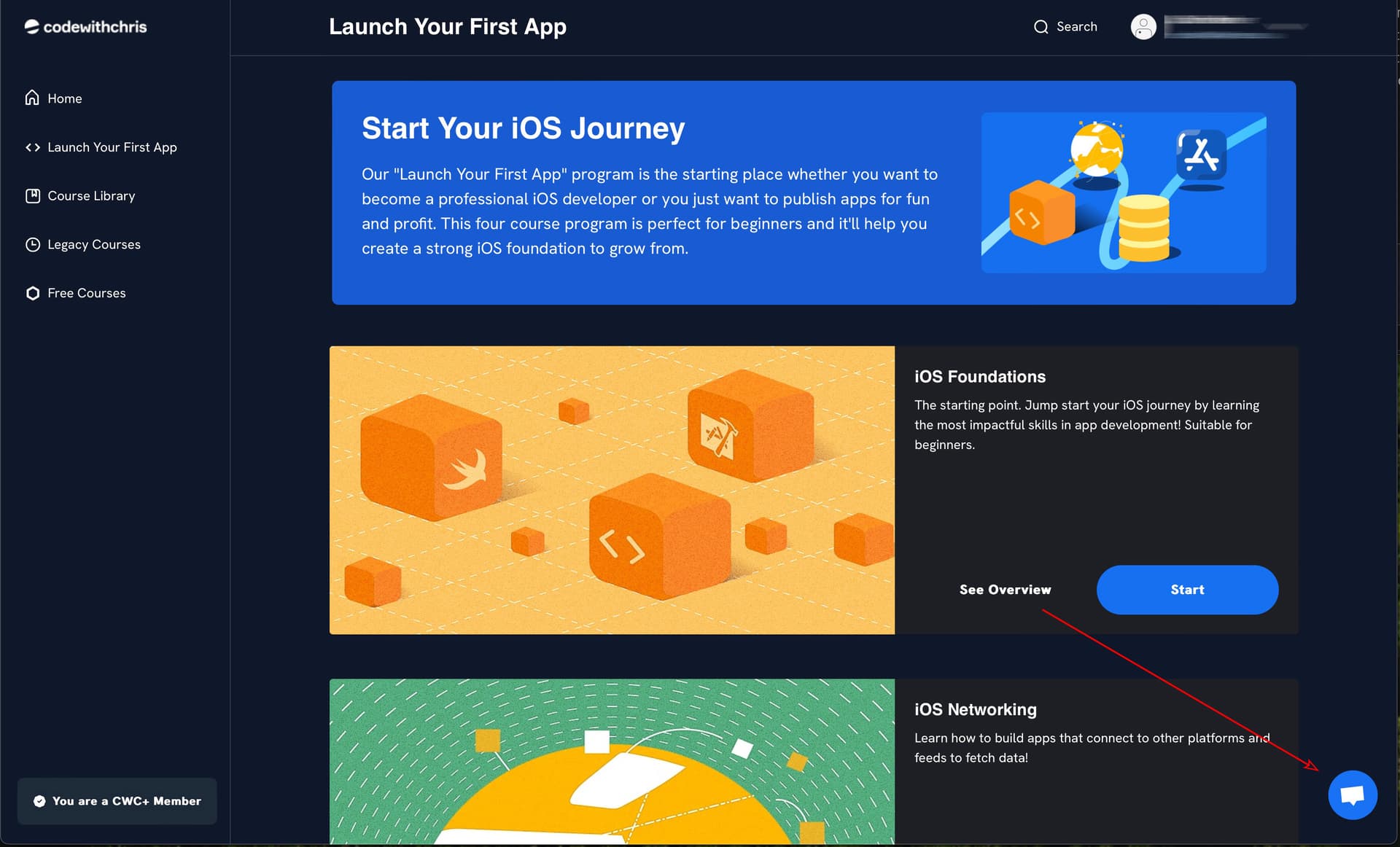Click the iOS Foundations description text
1400x847 pixels.
click(1086, 425)
